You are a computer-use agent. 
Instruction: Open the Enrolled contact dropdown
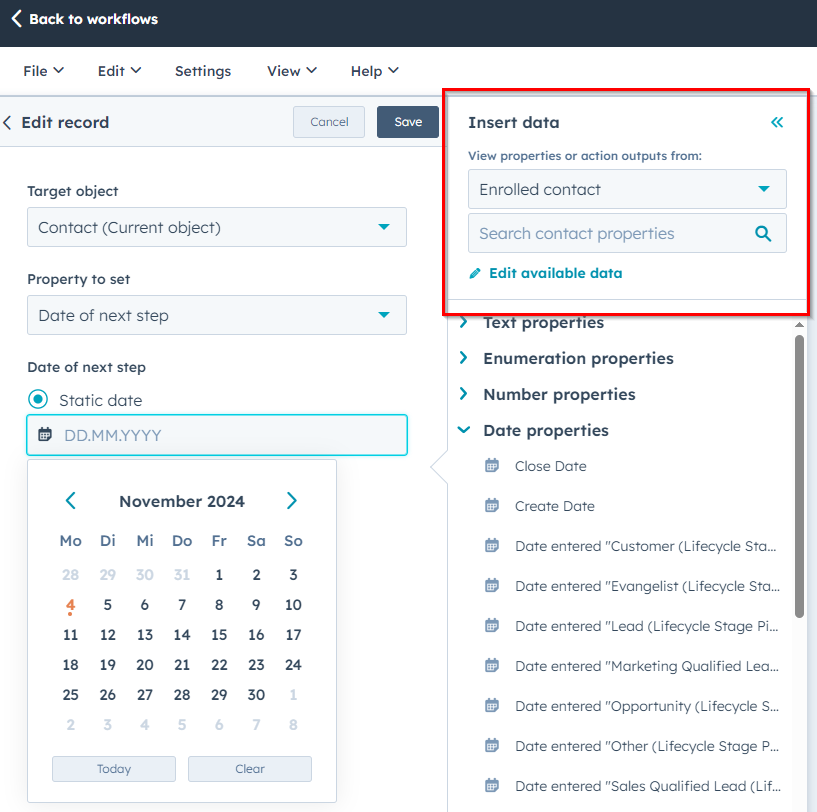[627, 189]
